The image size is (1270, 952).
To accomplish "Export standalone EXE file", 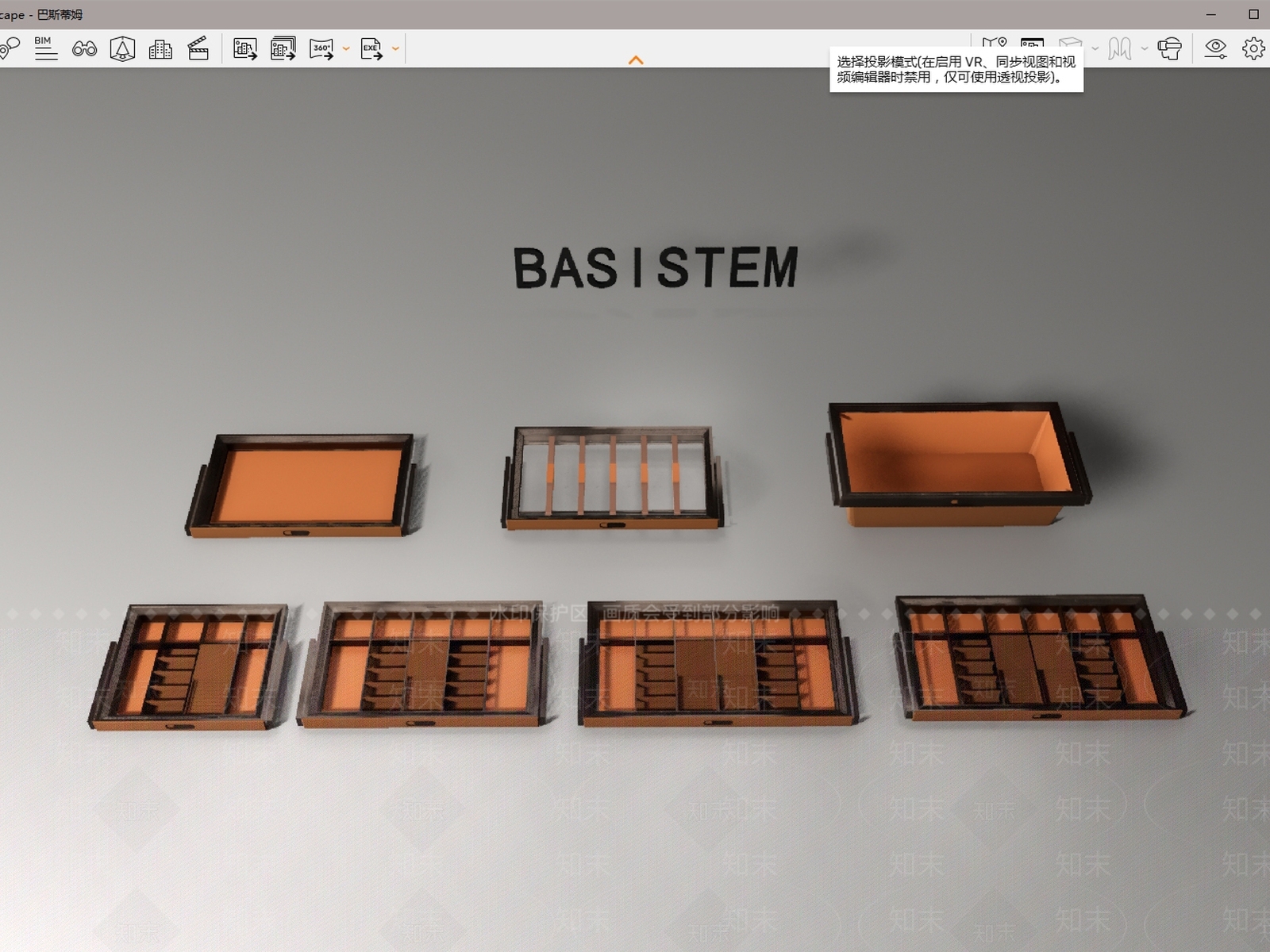I will click(371, 49).
